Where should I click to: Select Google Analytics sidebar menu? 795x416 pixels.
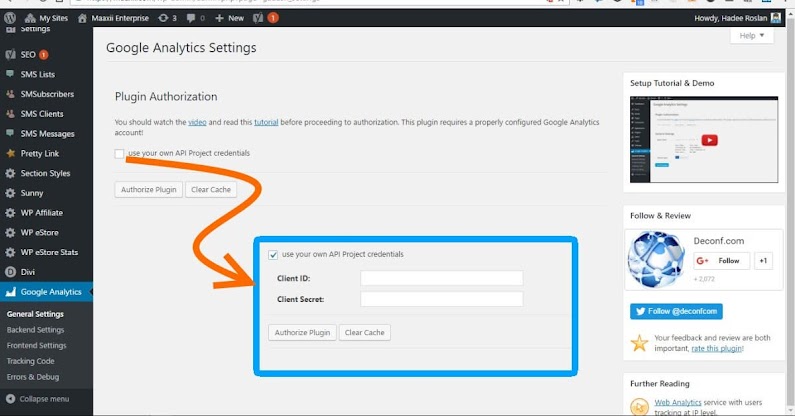tap(46, 292)
